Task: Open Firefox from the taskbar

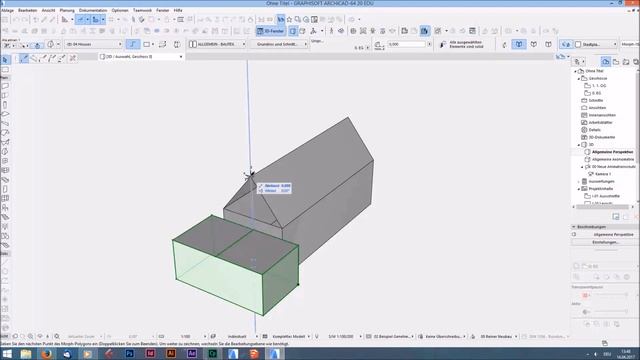Action: pos(47,354)
